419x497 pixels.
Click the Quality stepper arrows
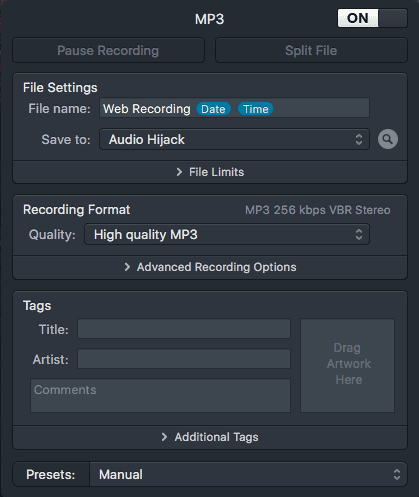(x=359, y=234)
